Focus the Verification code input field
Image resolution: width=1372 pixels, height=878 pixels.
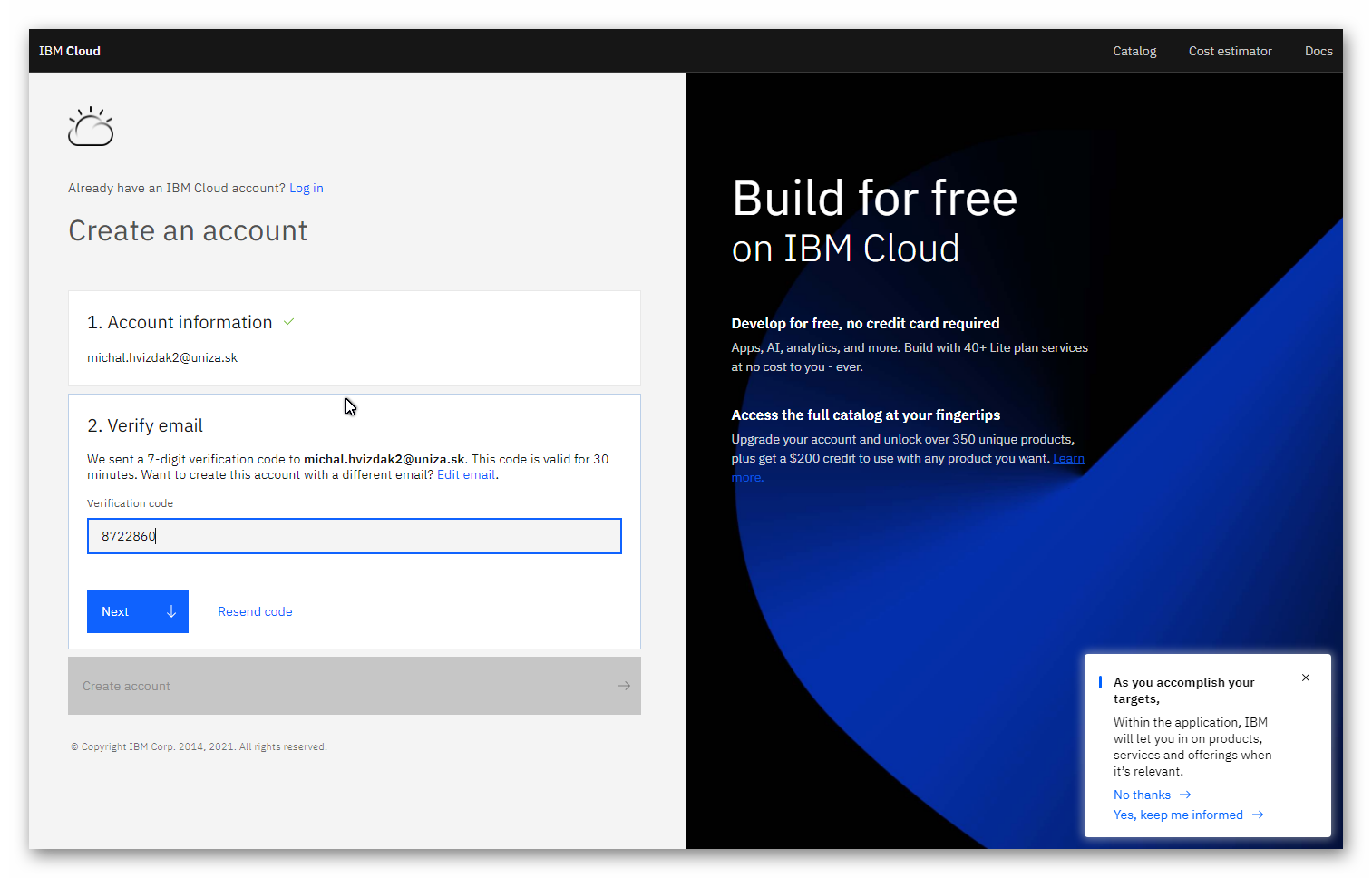pyautogui.click(x=354, y=536)
